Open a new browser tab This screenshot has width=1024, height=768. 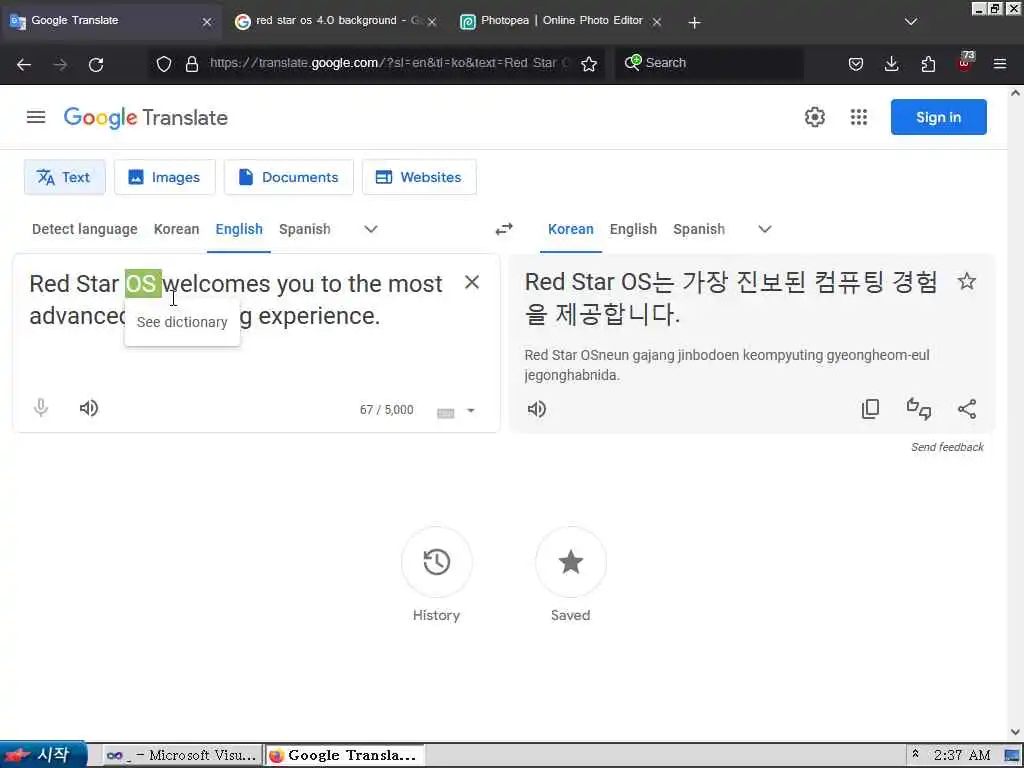pos(694,22)
